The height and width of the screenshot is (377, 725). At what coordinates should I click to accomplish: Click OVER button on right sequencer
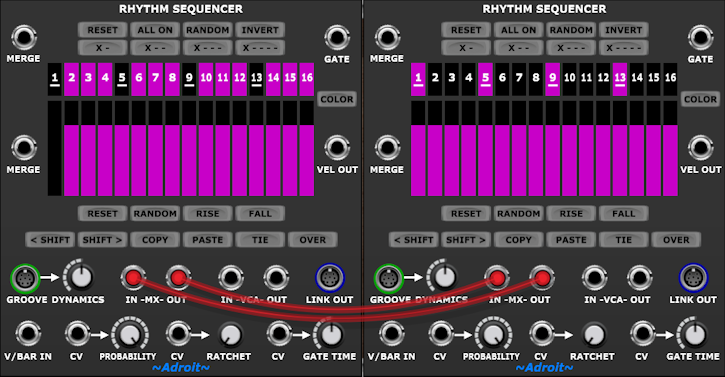pos(676,240)
